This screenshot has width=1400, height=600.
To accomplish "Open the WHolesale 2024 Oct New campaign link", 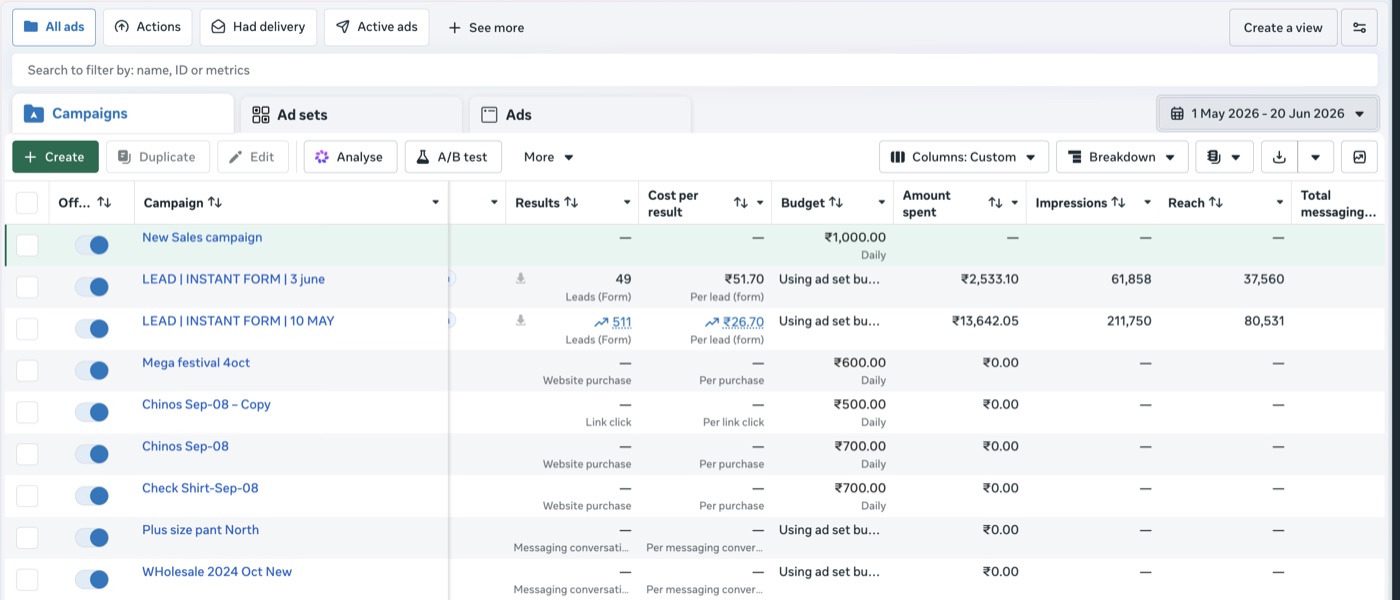I will [x=217, y=572].
